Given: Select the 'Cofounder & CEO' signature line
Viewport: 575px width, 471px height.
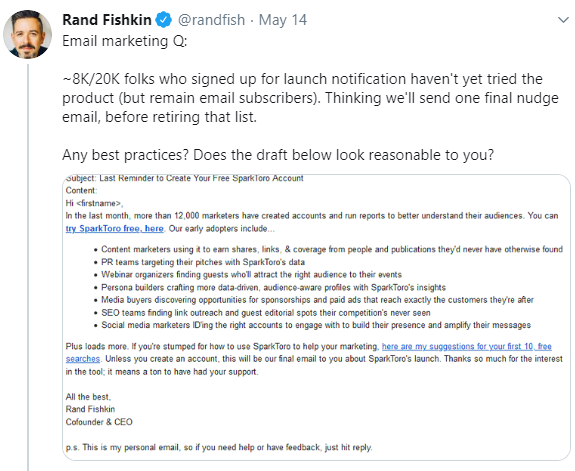Looking at the screenshot, I should [x=99, y=422].
